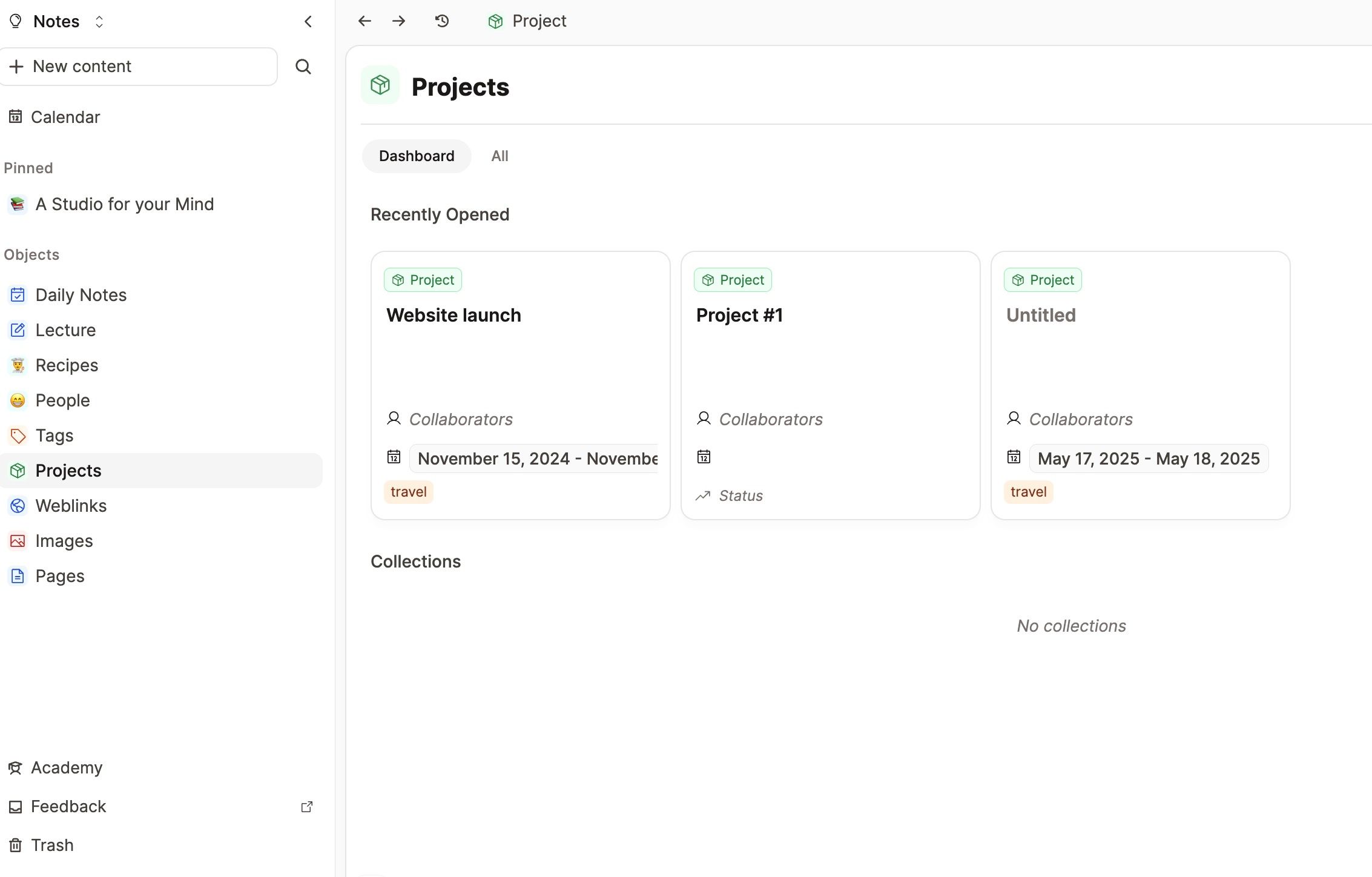The image size is (1372, 877).
Task: Click the calendar icon in the Project #1 card
Action: click(704, 457)
